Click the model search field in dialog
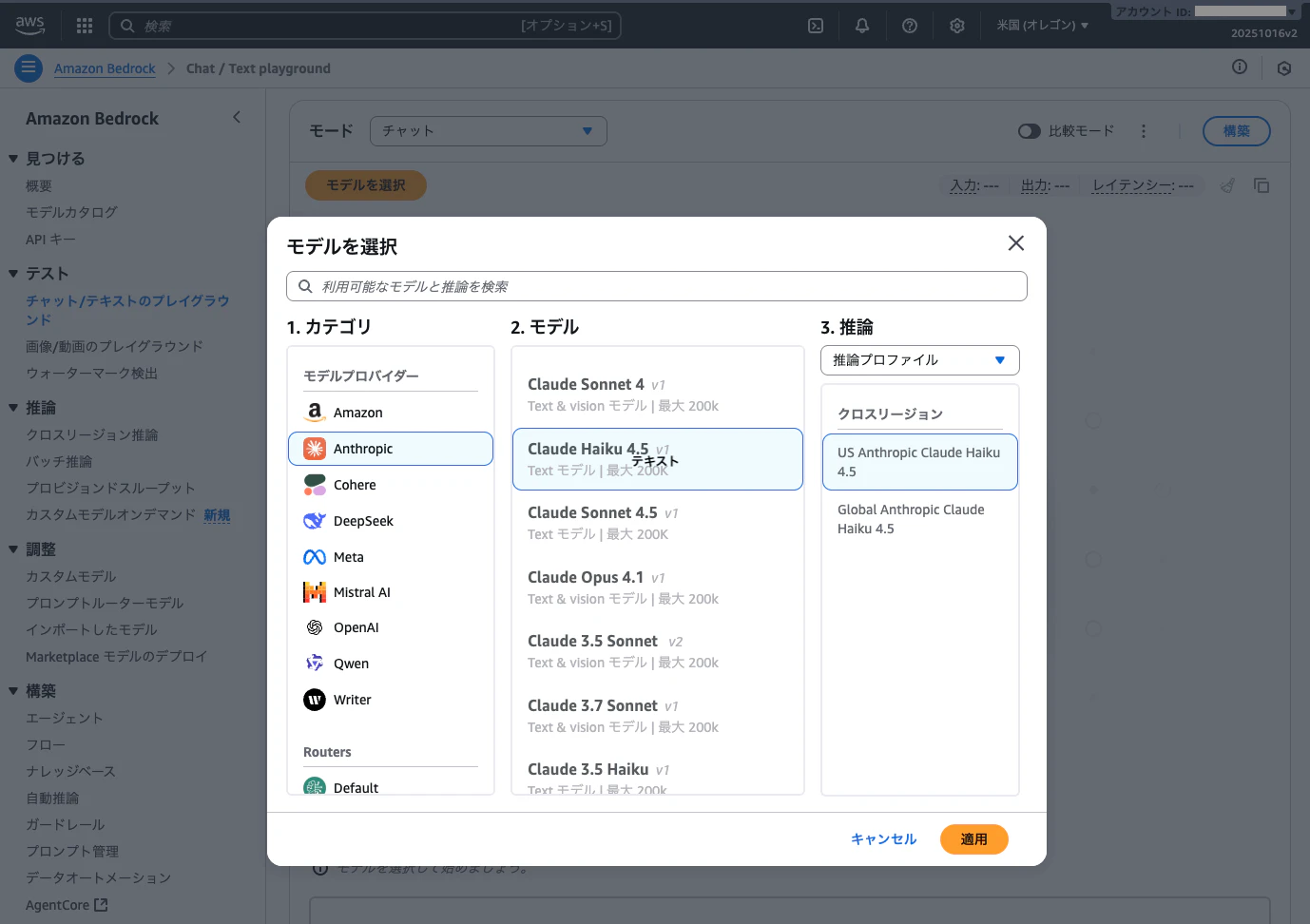Viewport: 1310px width, 924px height. coord(657,286)
